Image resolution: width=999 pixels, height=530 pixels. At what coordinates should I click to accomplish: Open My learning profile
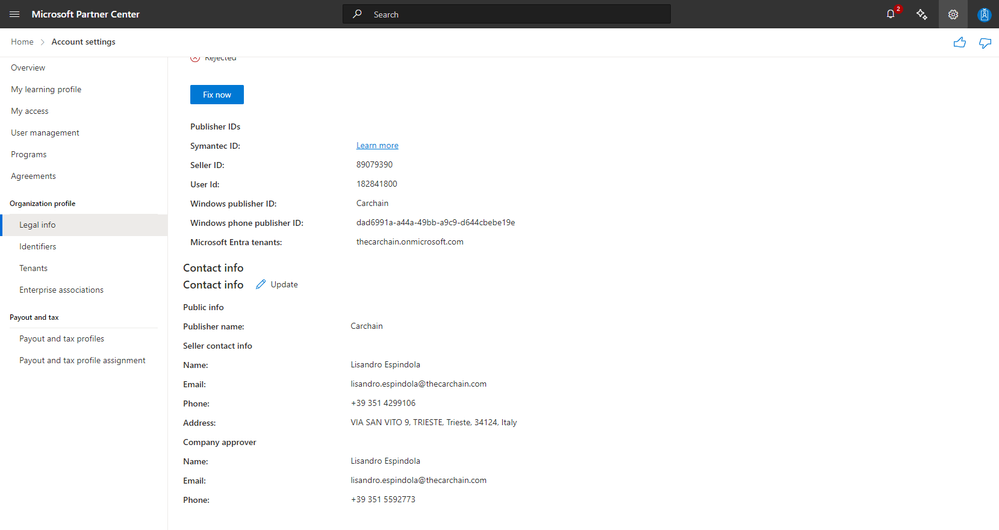(46, 89)
